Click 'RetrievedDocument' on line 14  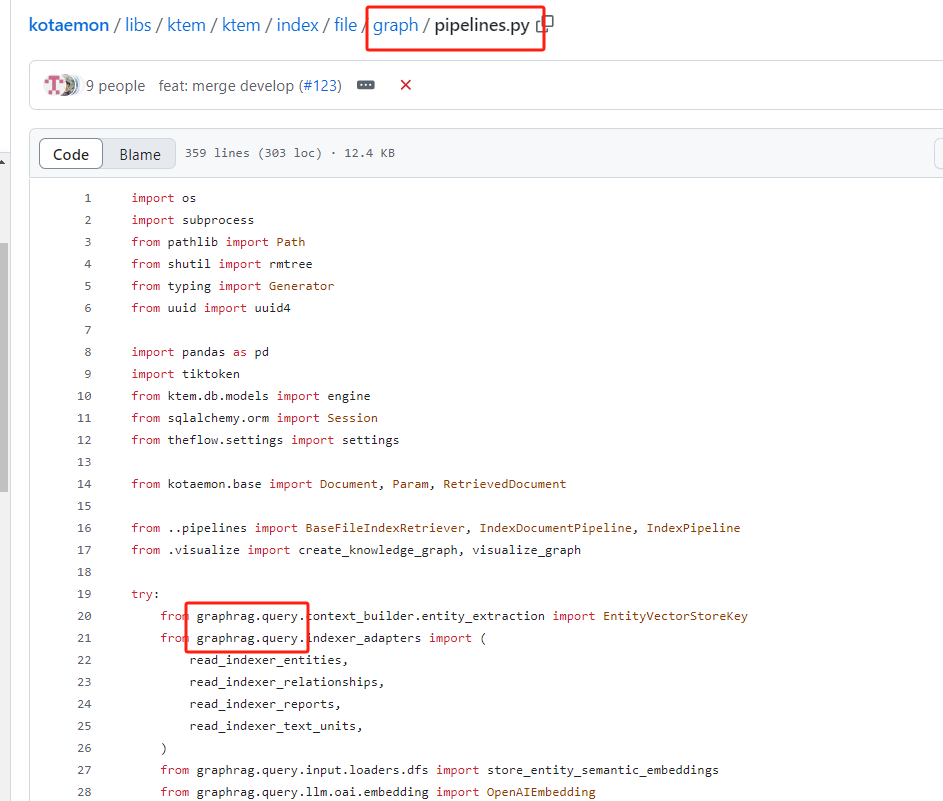(505, 484)
